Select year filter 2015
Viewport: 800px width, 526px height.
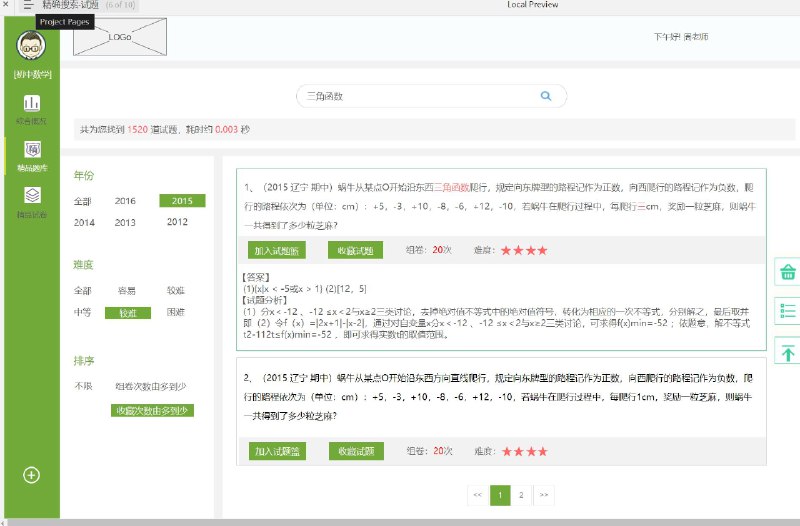point(182,201)
